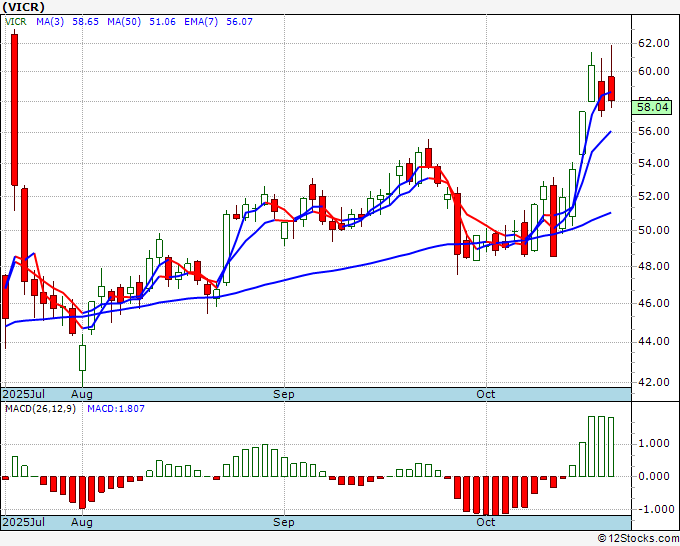This screenshot has width=680, height=546.
Task: Click the 1.000 MACD axis label
Action: pyautogui.click(x=654, y=444)
